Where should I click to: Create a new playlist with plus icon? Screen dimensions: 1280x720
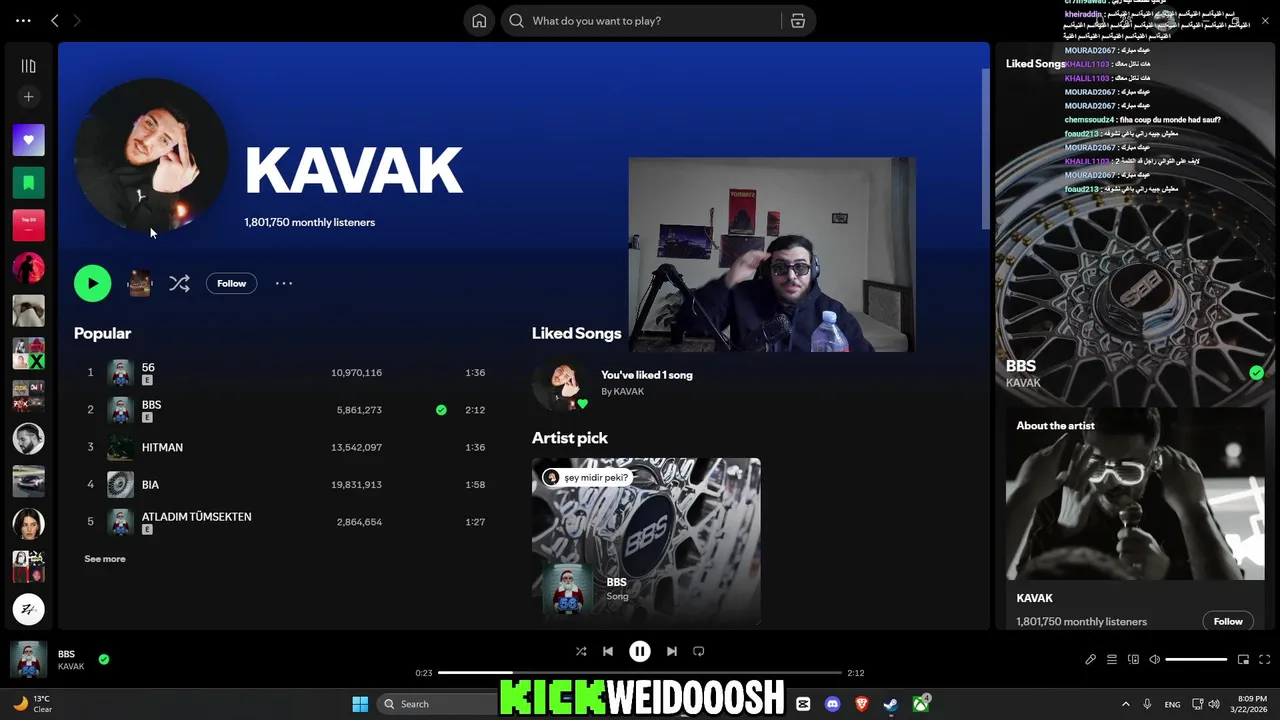pyautogui.click(x=28, y=97)
